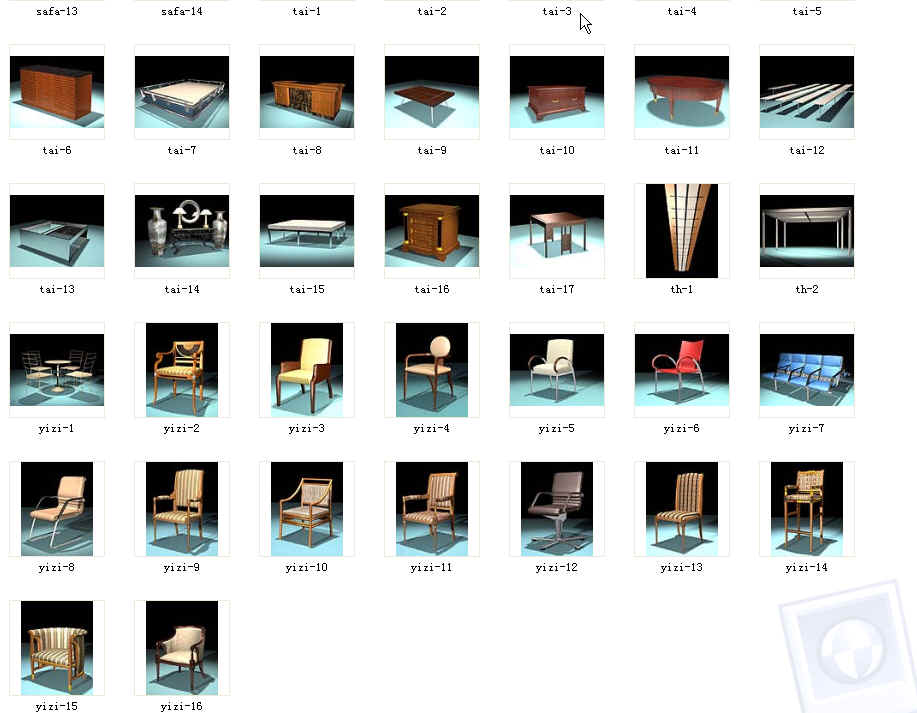
Task: Select the yizi-10 wooden armchair thumbnail
Action: click(x=307, y=509)
